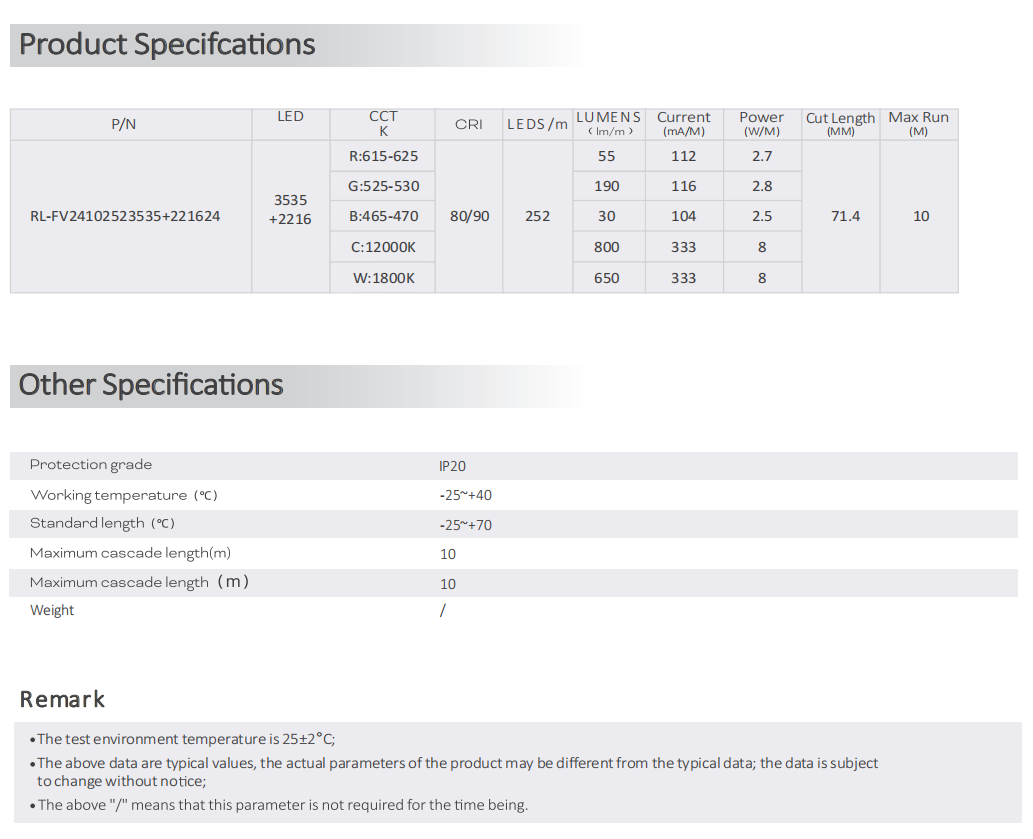The width and height of the screenshot is (1033, 839).
Task: Select the part number RL-FV24102523535+221624 cell
Action: 126,216
